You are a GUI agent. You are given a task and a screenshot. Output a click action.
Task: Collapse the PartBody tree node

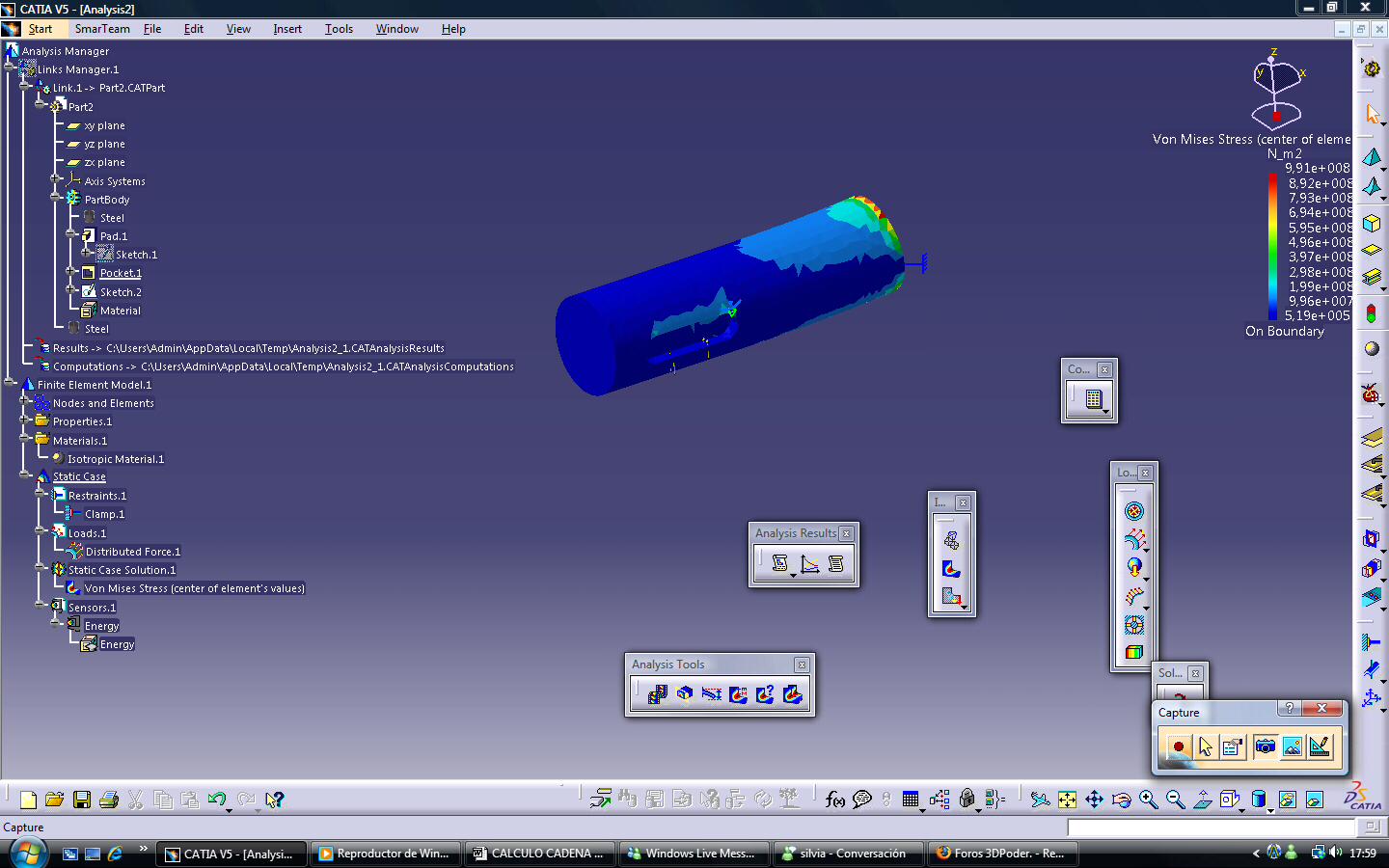coord(55,199)
